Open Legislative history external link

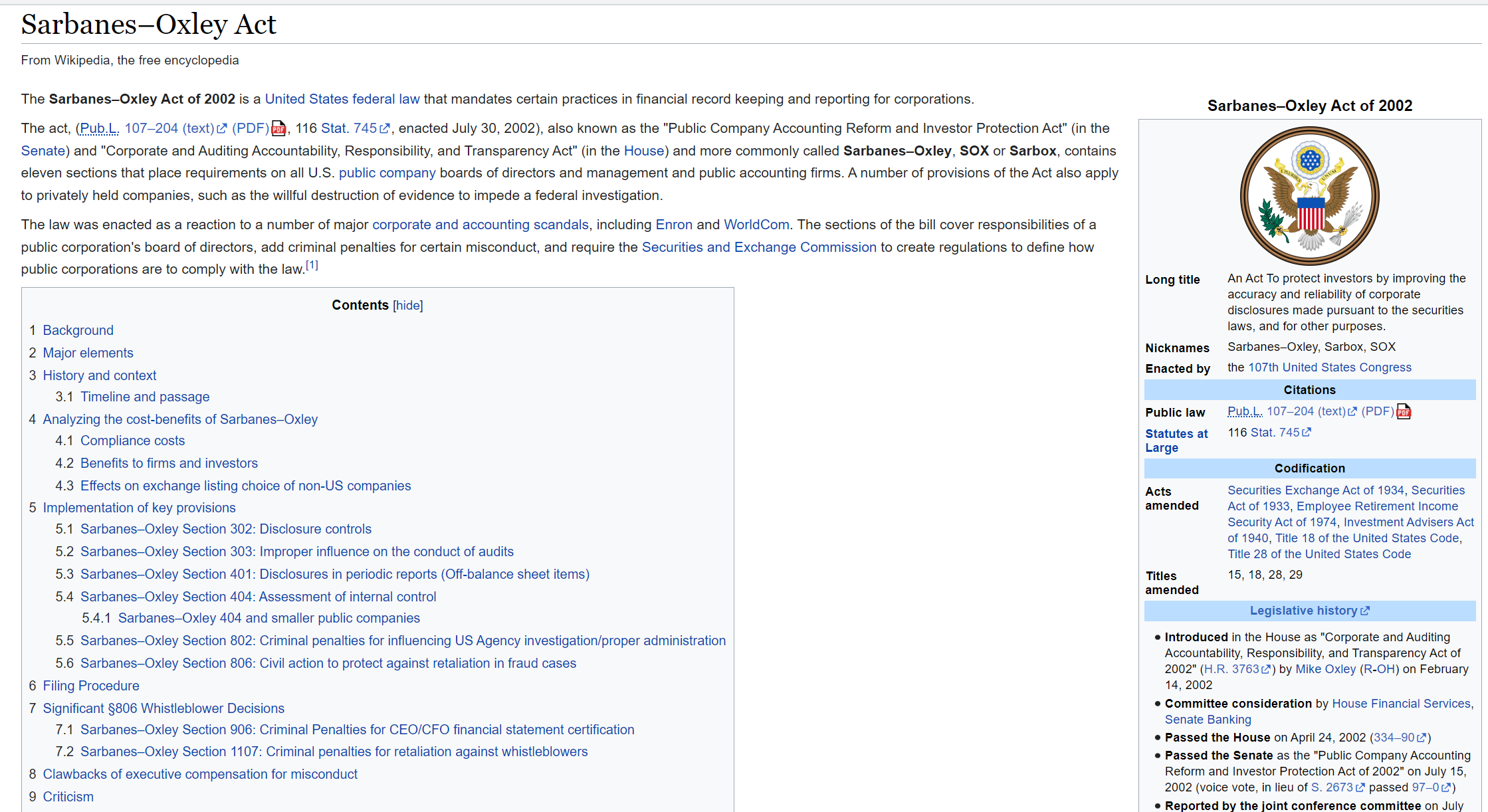click(1310, 611)
